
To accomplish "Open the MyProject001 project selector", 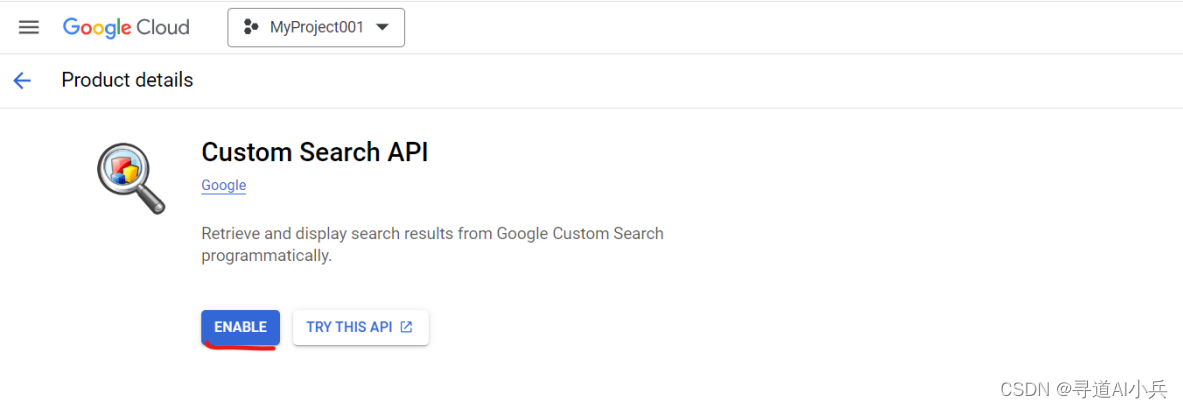I will coord(316,28).
